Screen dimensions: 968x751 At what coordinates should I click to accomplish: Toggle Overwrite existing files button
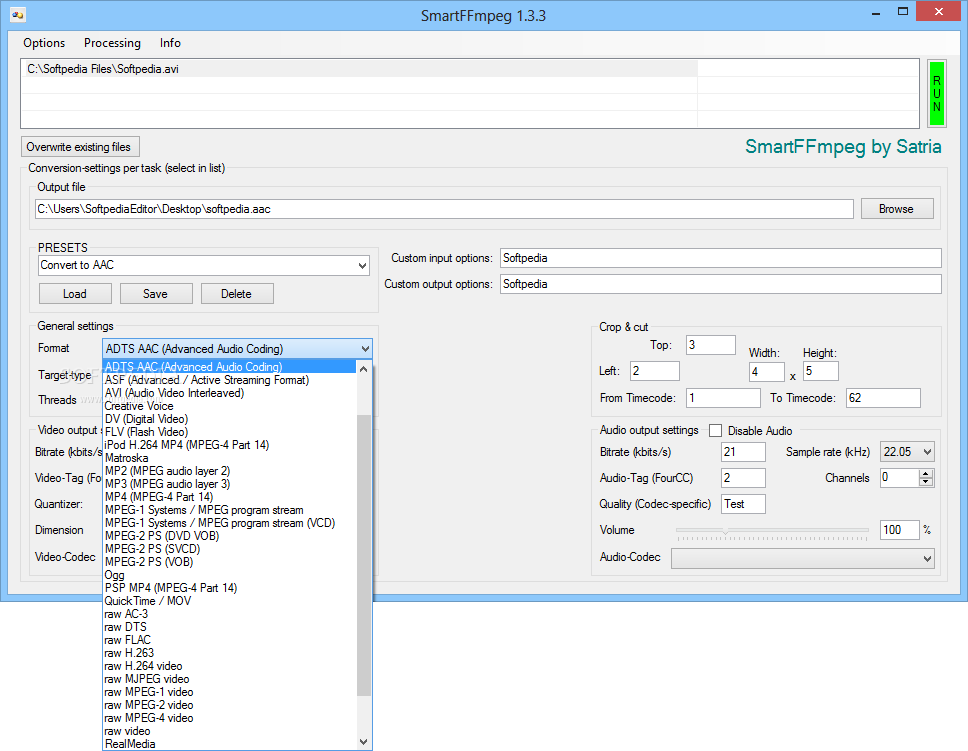80,147
